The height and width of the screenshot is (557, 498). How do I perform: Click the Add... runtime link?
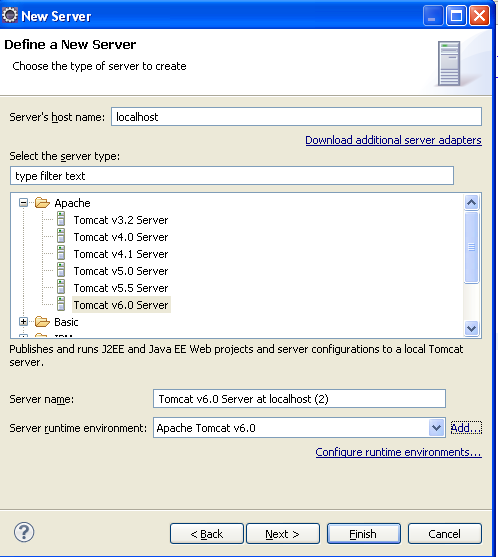pyautogui.click(x=466, y=428)
